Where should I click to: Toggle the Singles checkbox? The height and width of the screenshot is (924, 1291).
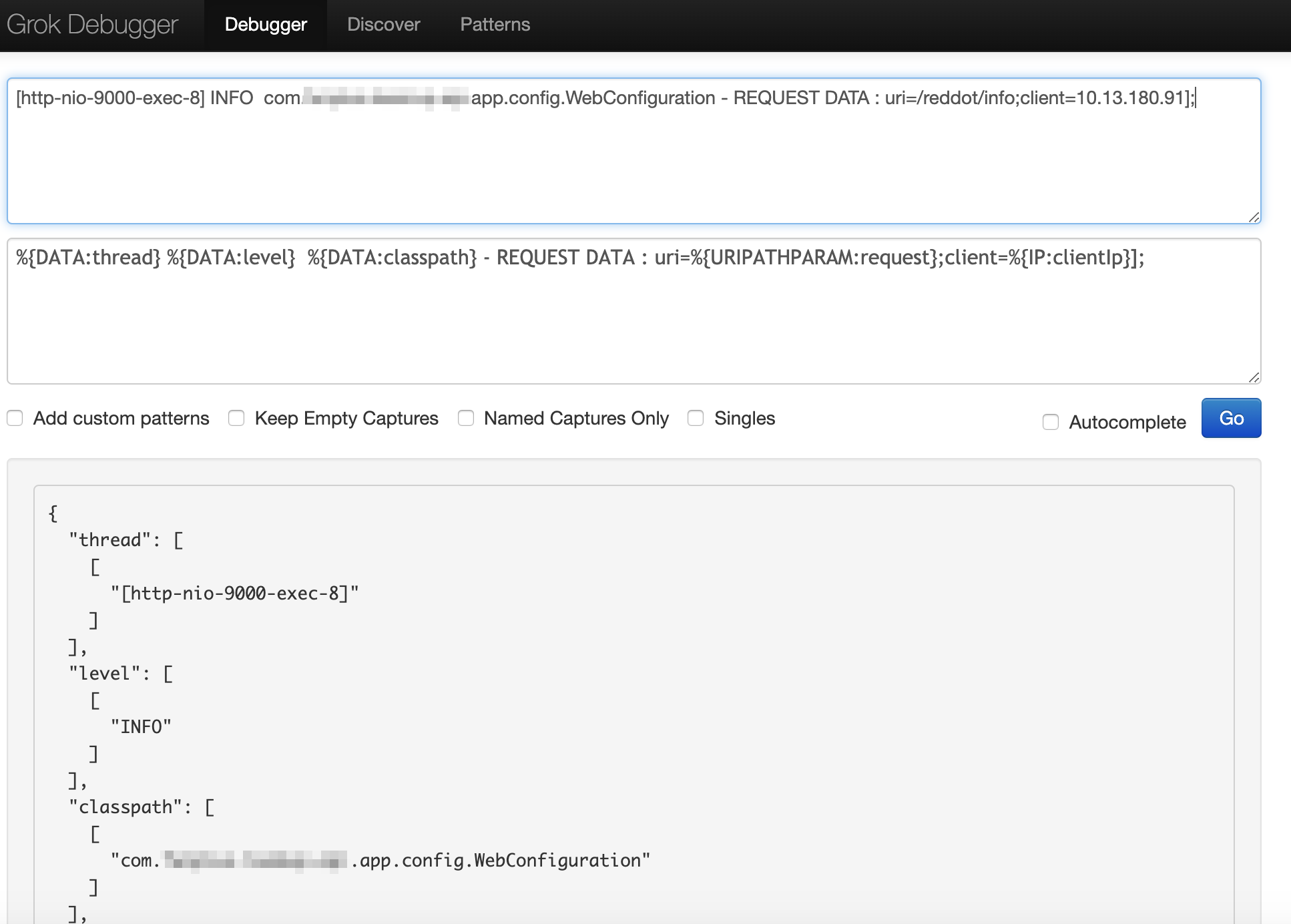point(696,417)
